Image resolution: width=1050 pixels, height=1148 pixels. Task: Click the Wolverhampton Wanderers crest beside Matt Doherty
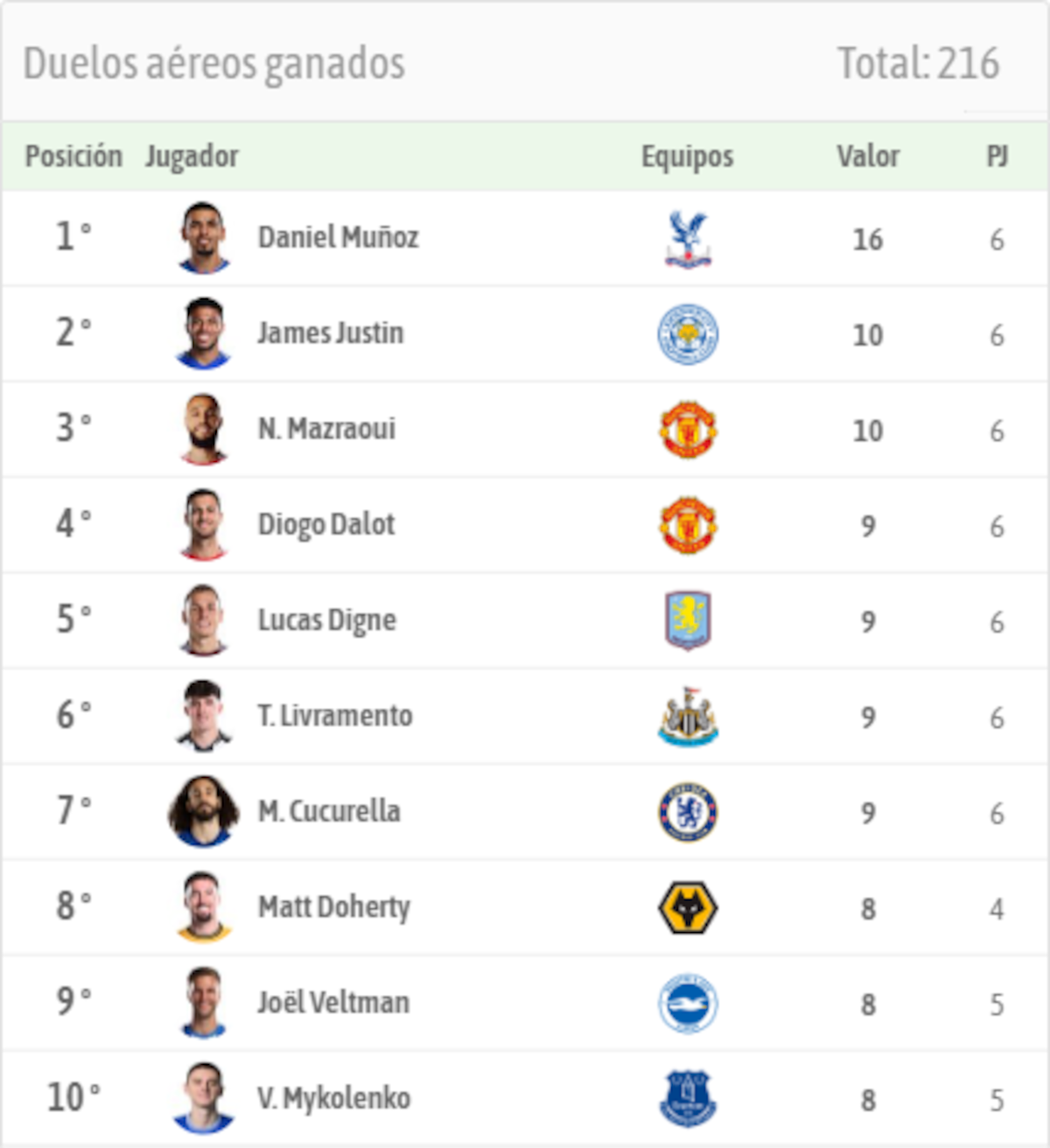(689, 907)
